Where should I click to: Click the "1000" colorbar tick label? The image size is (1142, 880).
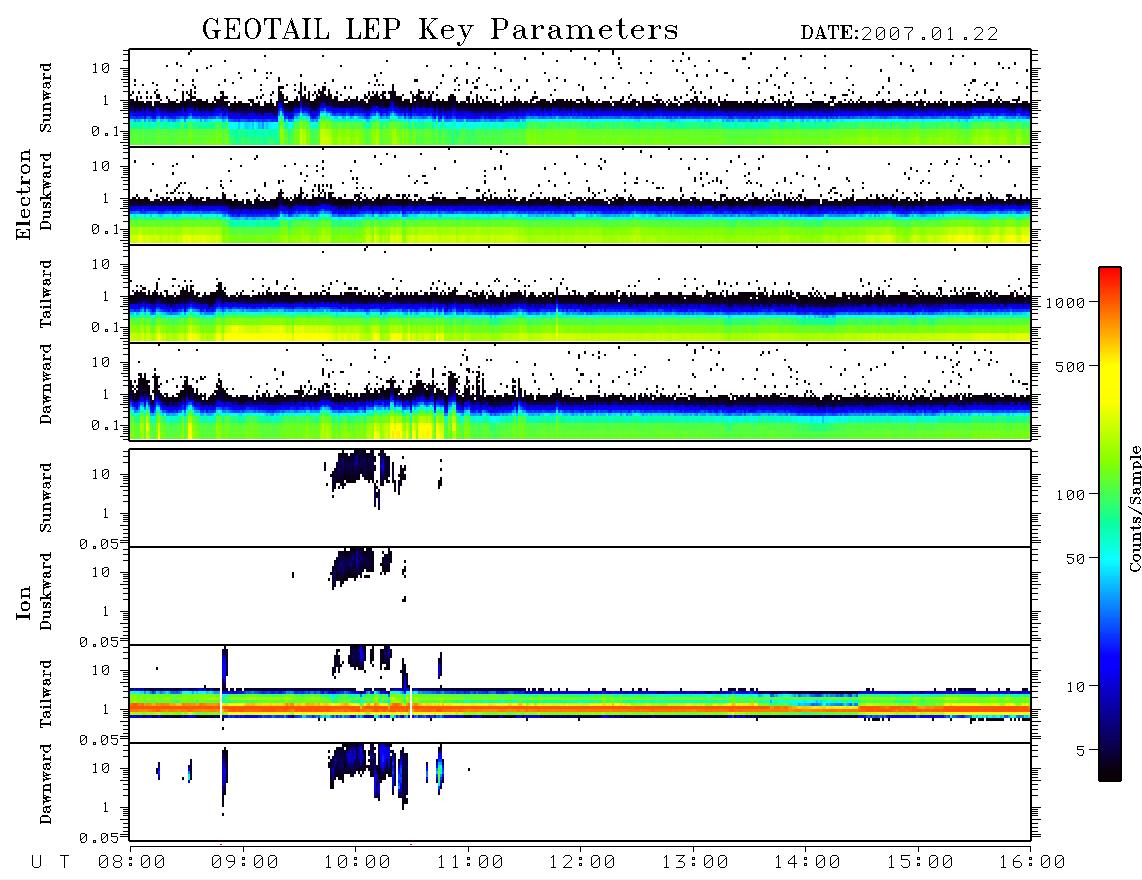(1066, 303)
